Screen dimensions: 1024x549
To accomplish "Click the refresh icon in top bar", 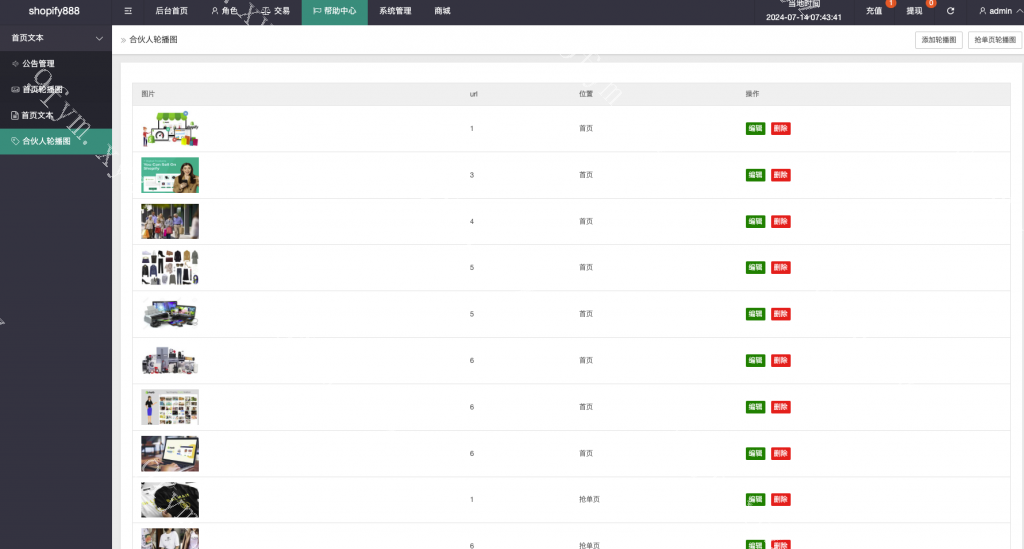I will point(950,11).
